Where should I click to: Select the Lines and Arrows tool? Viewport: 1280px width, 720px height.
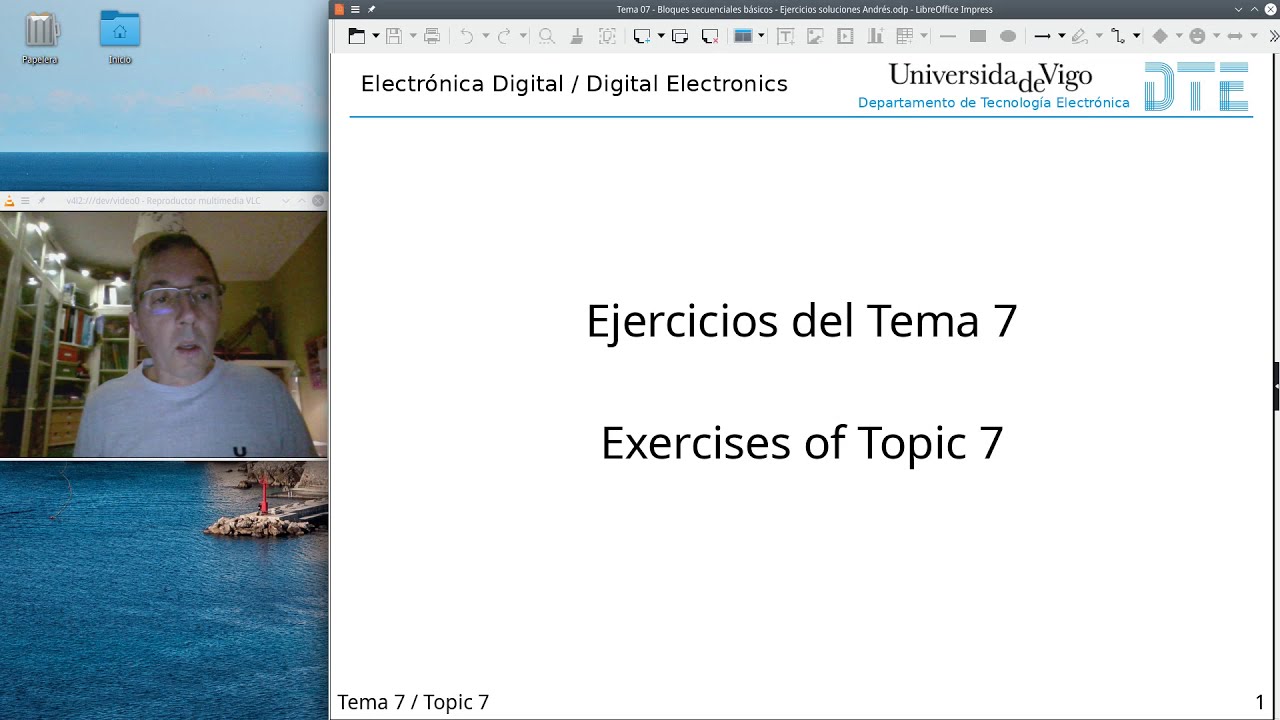[x=1043, y=36]
